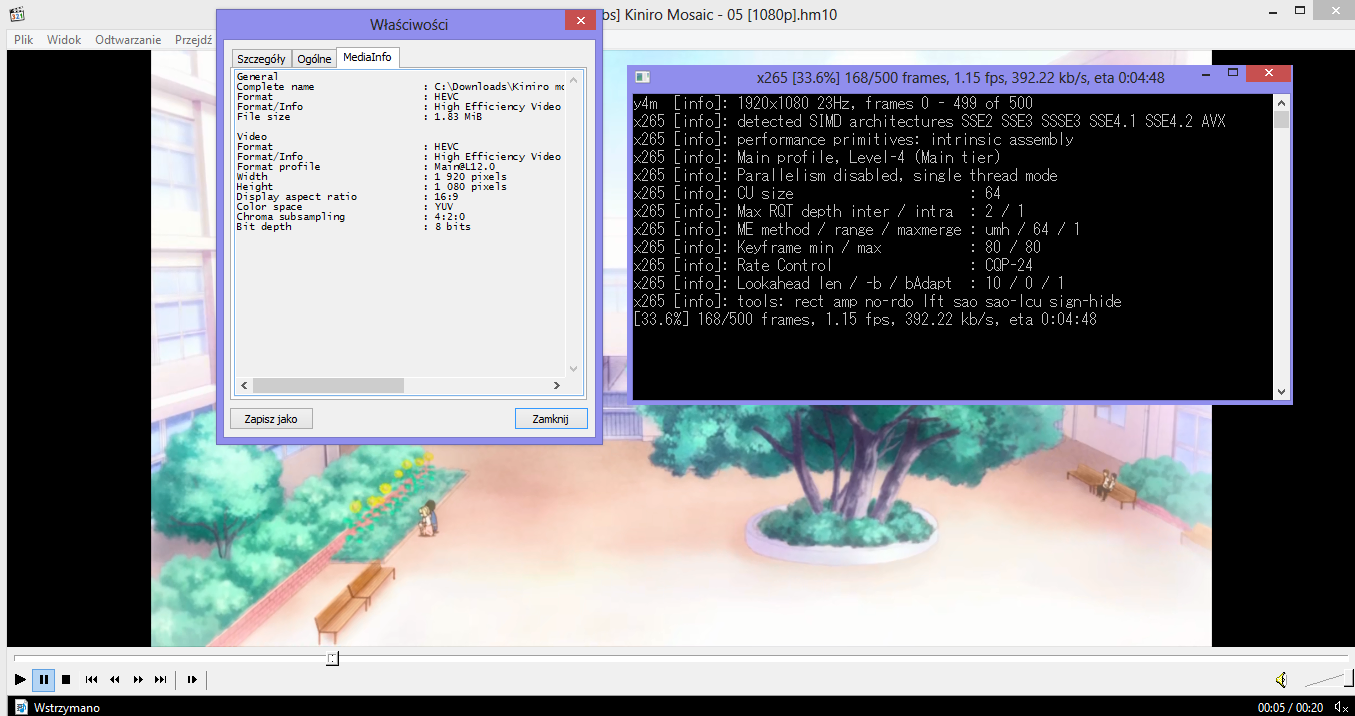The image size is (1355, 716).
Task: Skip to previous file with the back-skip icon
Action: click(x=91, y=680)
